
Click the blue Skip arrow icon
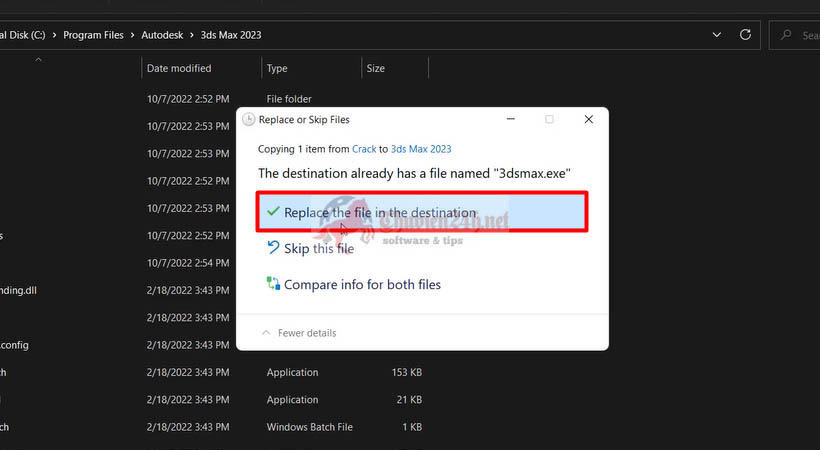coord(272,248)
